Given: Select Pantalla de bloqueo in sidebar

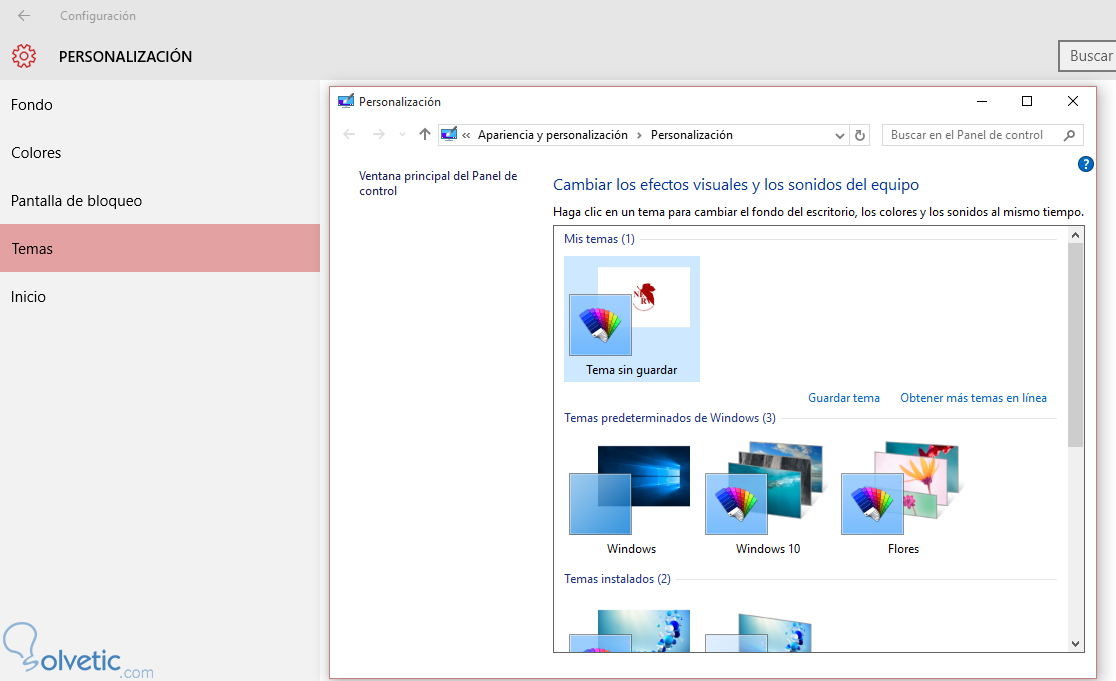Looking at the screenshot, I should tap(159, 201).
